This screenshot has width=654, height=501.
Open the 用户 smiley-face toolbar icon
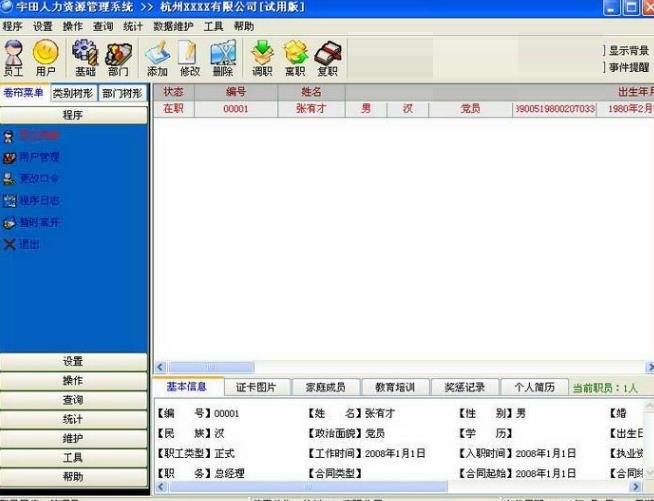coord(45,58)
